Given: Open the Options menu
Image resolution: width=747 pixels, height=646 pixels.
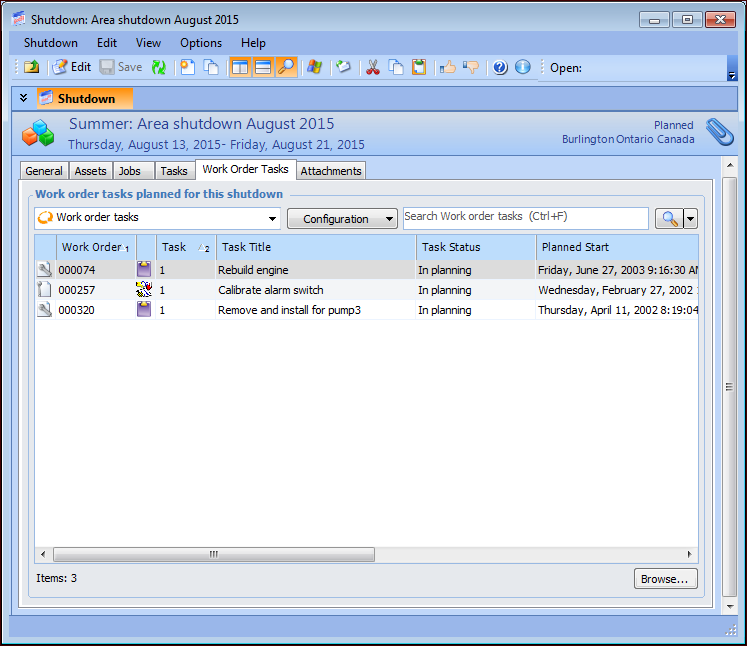Looking at the screenshot, I should (x=200, y=43).
